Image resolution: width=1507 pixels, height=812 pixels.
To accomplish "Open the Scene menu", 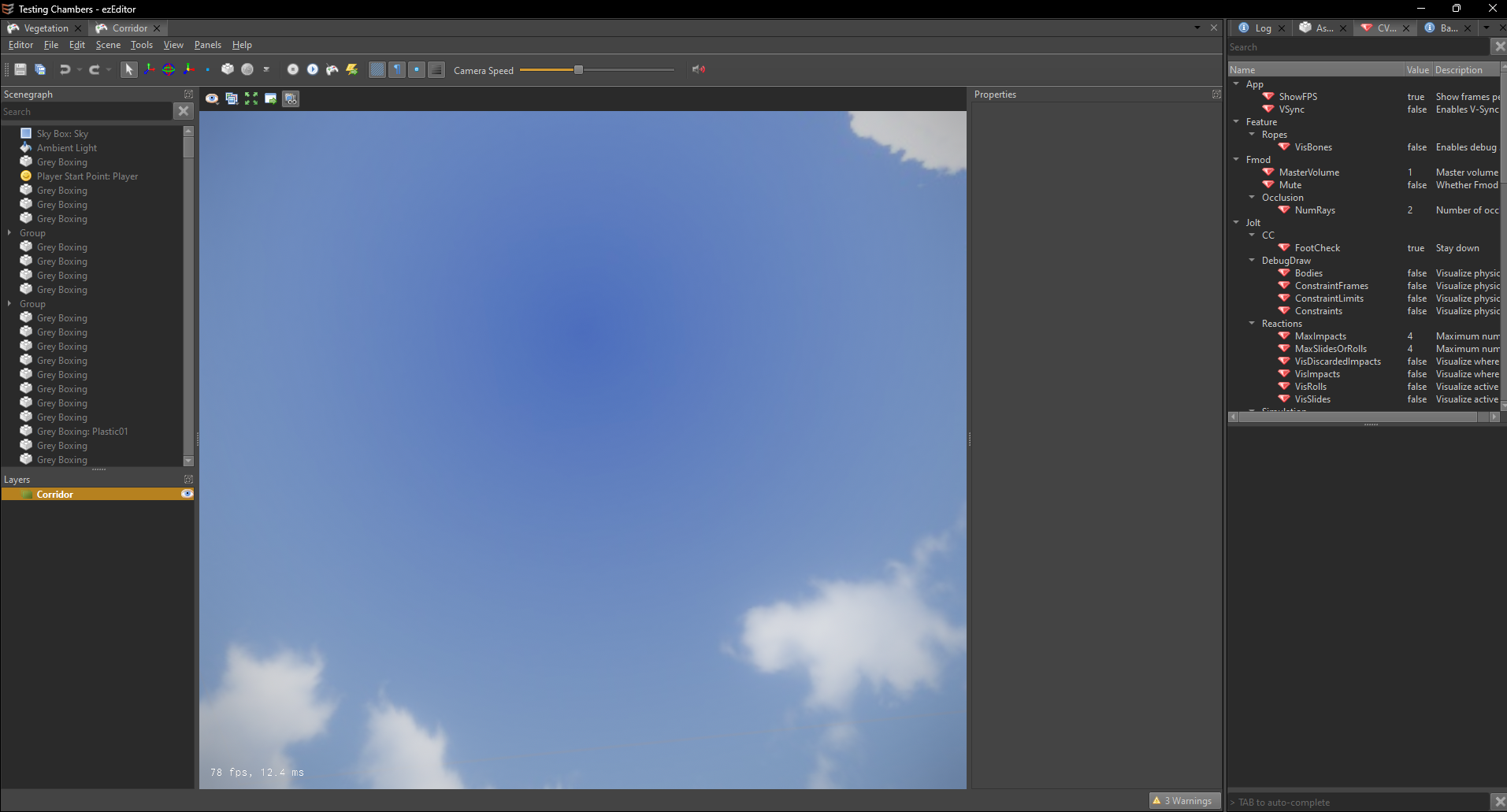I will (108, 45).
